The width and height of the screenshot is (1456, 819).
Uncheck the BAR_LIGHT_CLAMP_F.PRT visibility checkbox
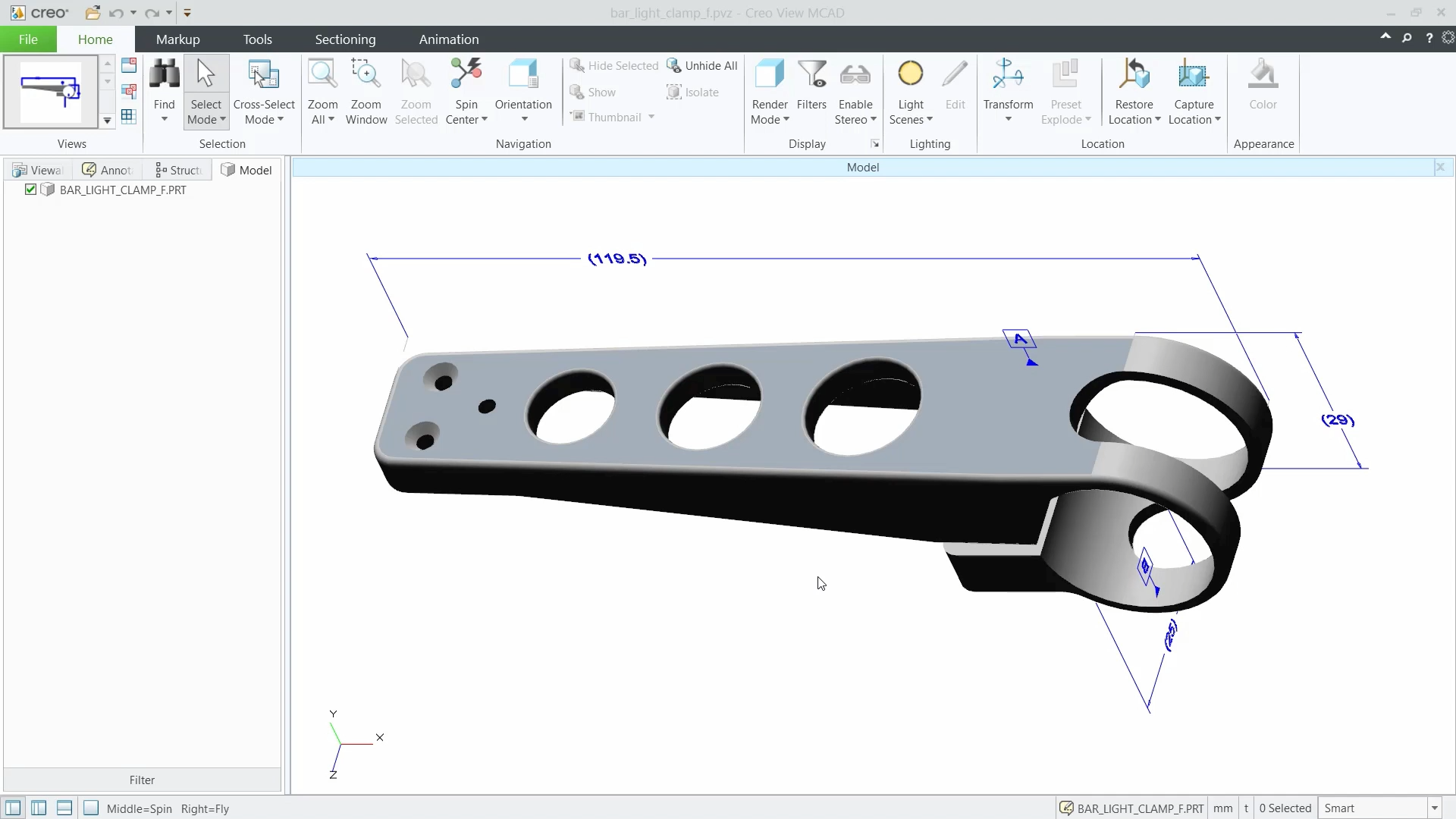(30, 190)
